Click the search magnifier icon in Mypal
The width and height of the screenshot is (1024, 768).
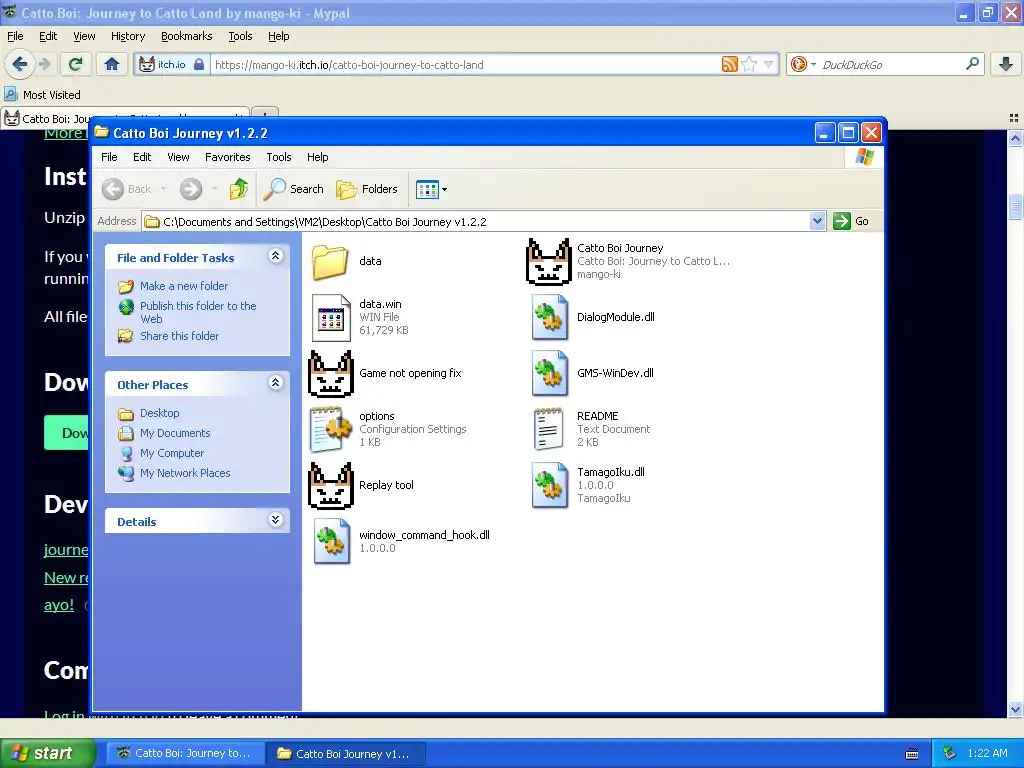pyautogui.click(x=972, y=63)
